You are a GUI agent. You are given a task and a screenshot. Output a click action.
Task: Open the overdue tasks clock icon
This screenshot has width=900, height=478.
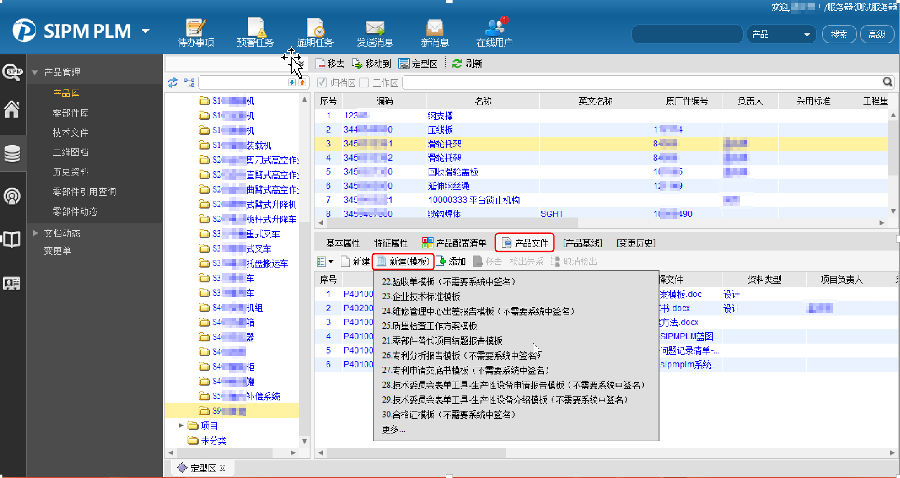tap(315, 28)
